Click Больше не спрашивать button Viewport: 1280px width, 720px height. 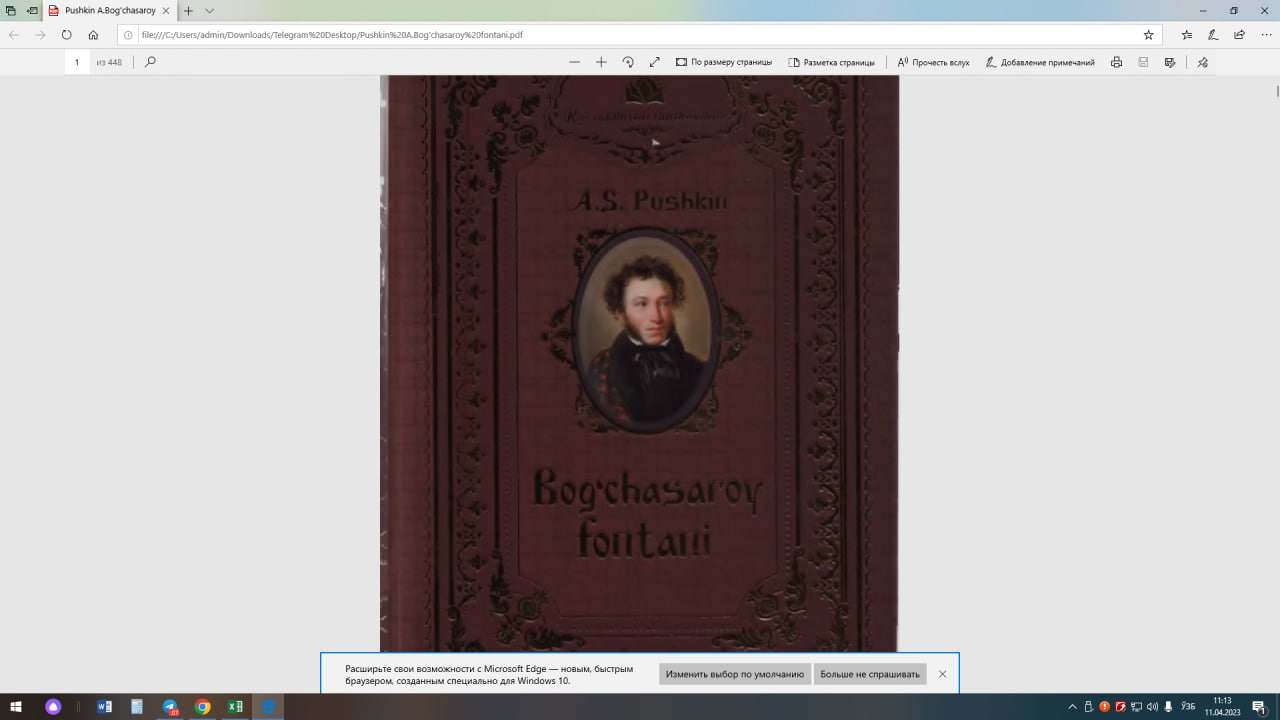click(870, 674)
